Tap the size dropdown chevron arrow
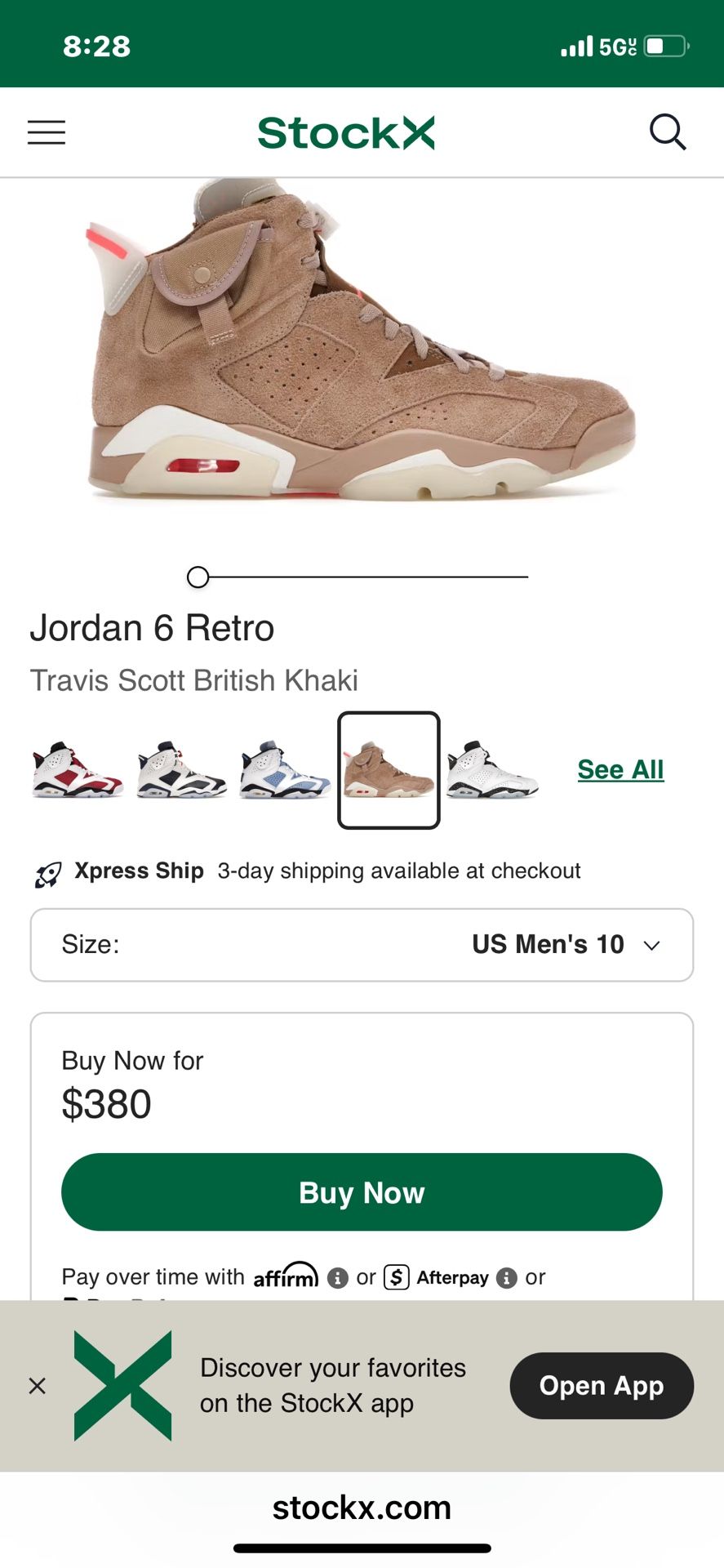Screen dimensions: 724x1568 click(x=651, y=946)
